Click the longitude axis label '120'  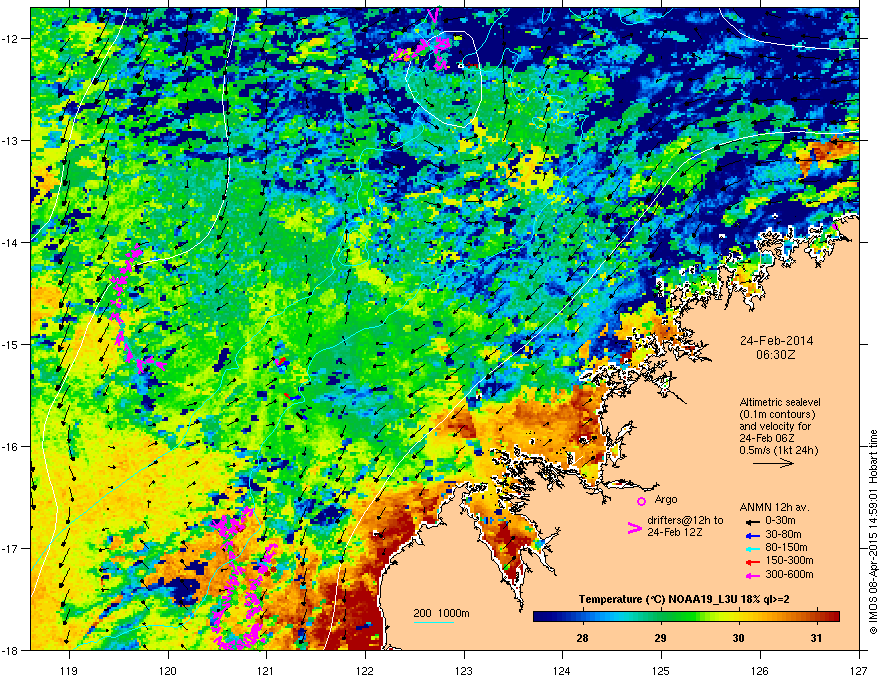pos(168,670)
